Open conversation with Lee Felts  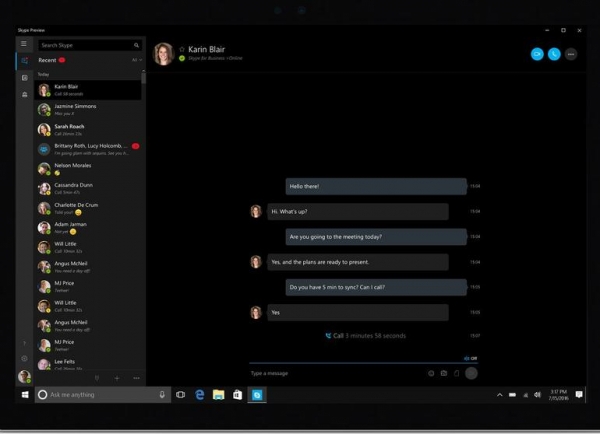[88, 364]
